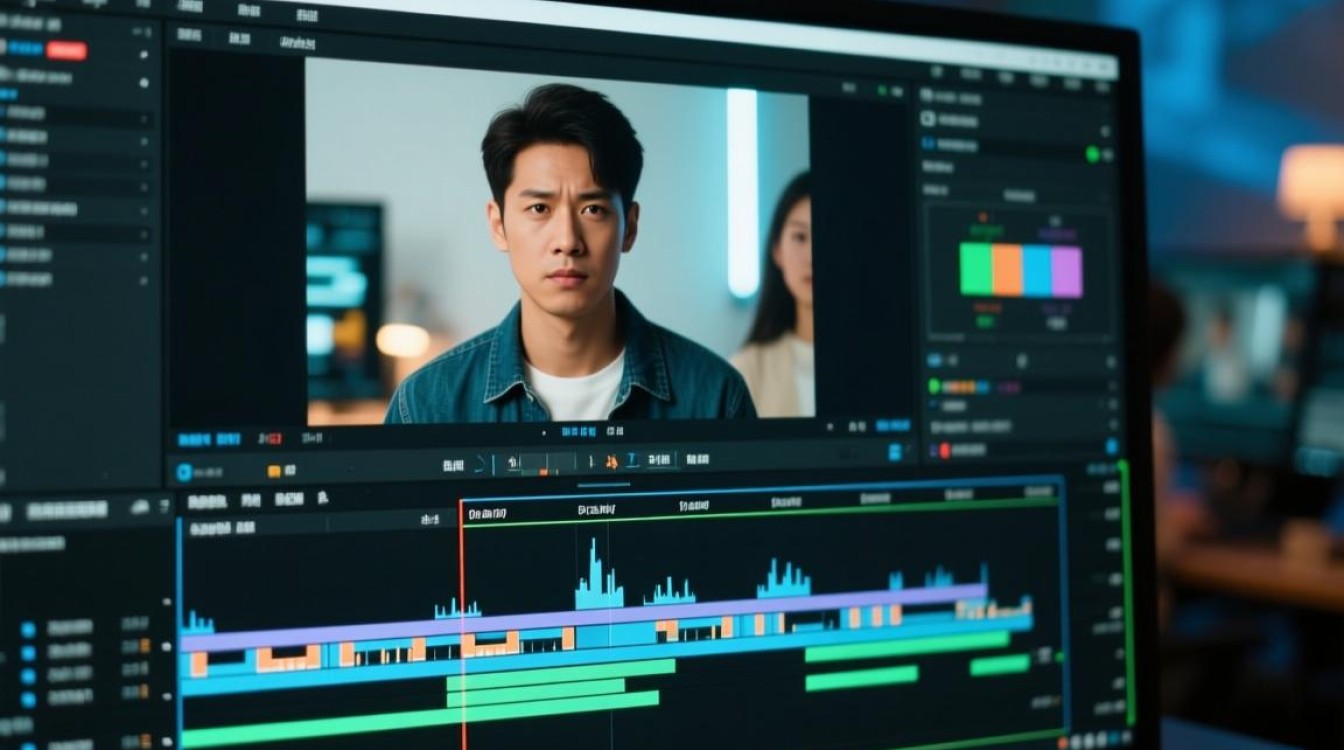Click the video preview showing the man
Image resolution: width=1344 pixels, height=750 pixels.
559,240
